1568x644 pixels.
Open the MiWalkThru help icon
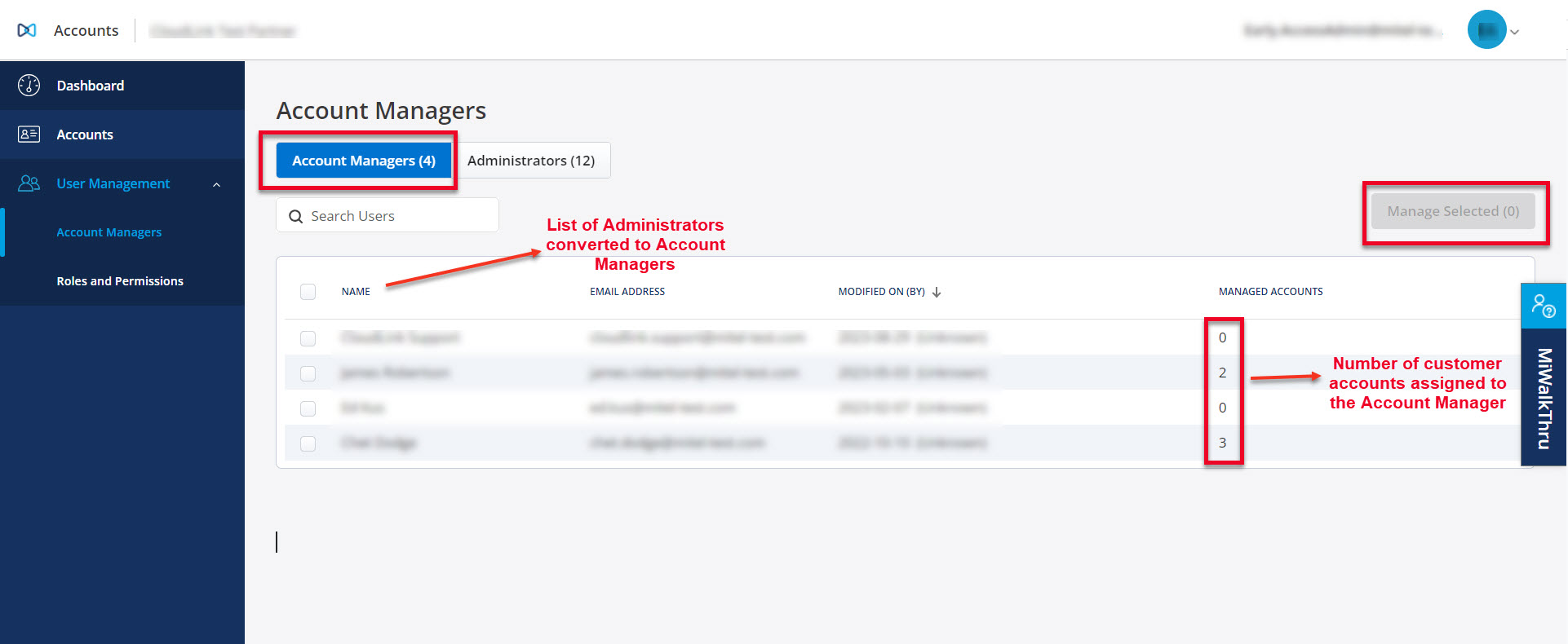pos(1543,306)
